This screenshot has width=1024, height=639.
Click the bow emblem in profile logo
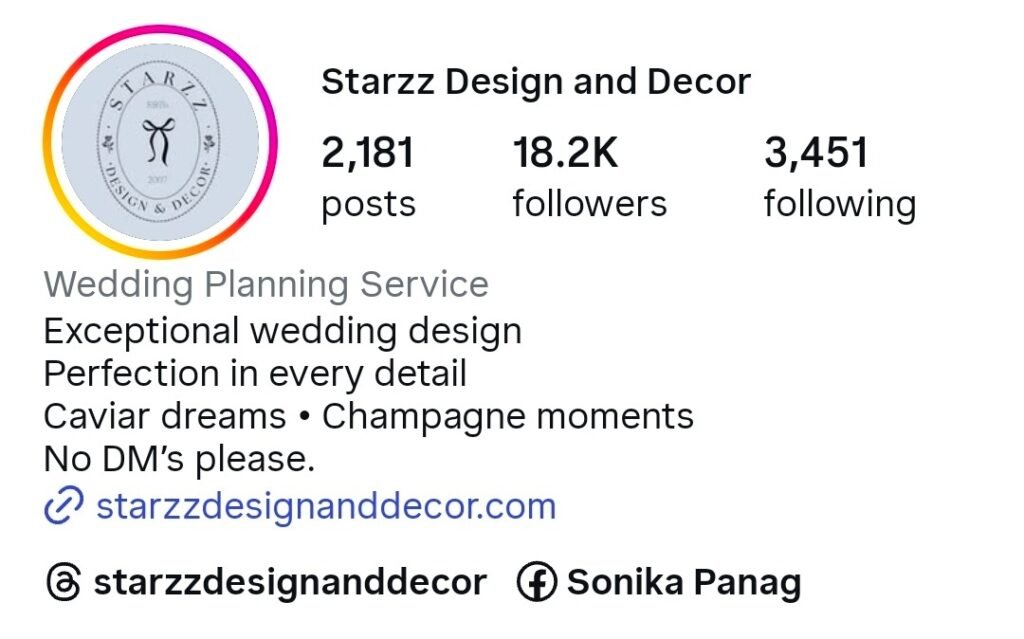coord(159,140)
